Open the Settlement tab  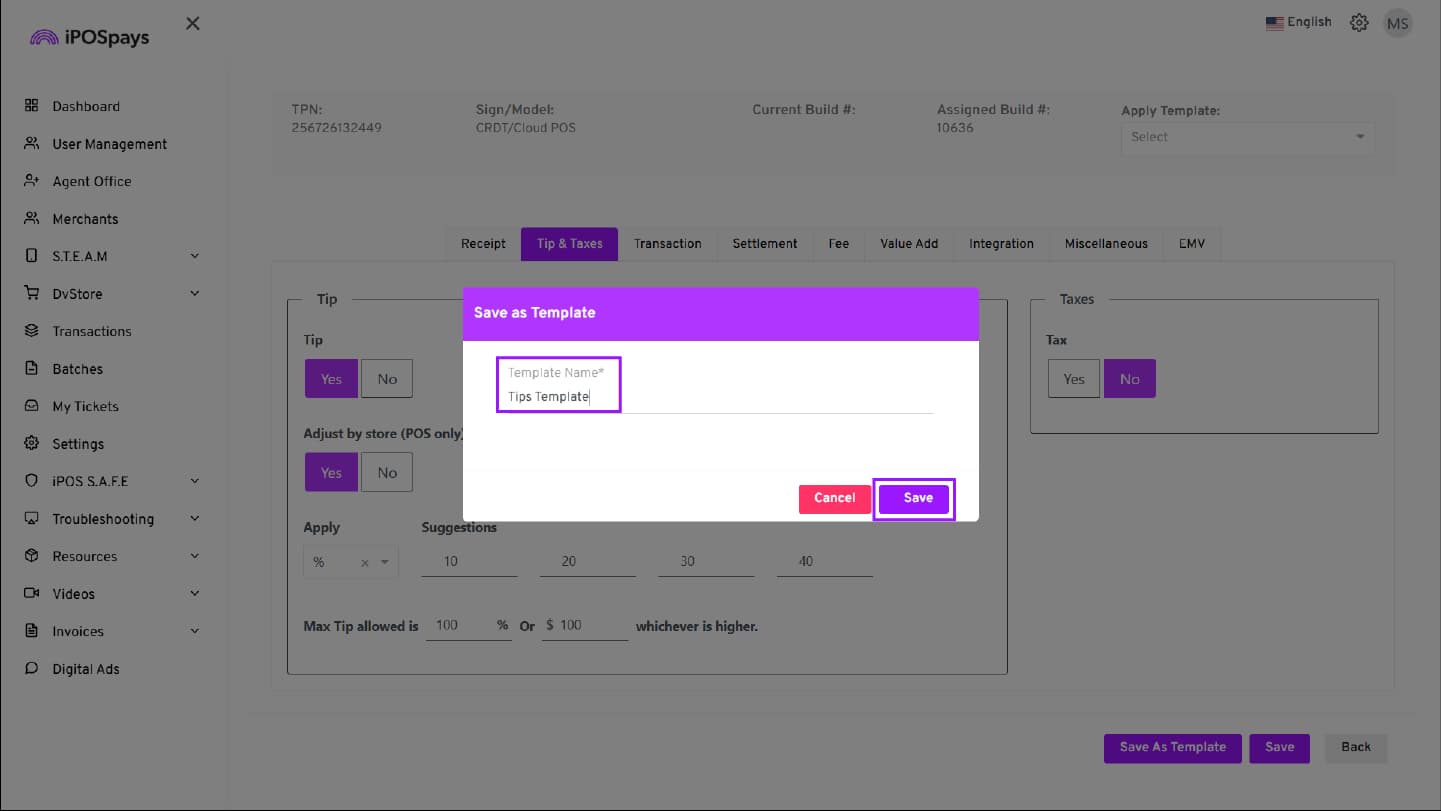click(764, 244)
